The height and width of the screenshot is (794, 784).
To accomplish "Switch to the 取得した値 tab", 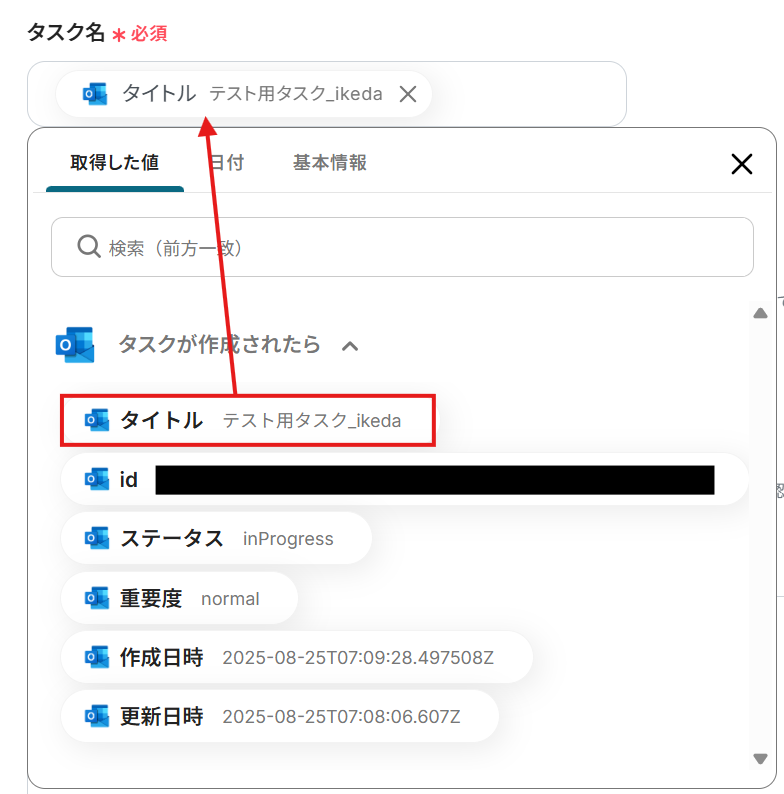I will (x=114, y=163).
